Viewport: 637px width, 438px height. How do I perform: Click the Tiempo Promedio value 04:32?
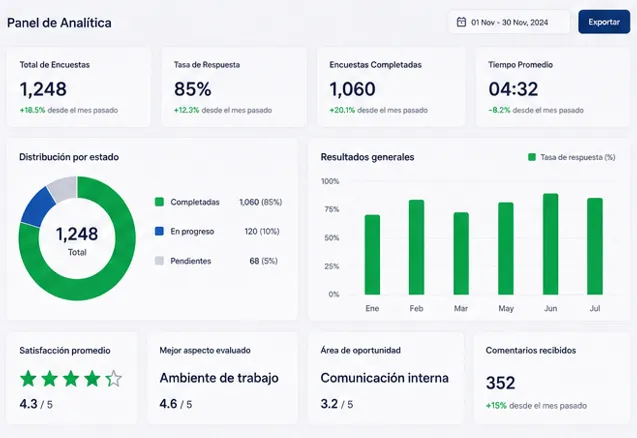click(513, 89)
